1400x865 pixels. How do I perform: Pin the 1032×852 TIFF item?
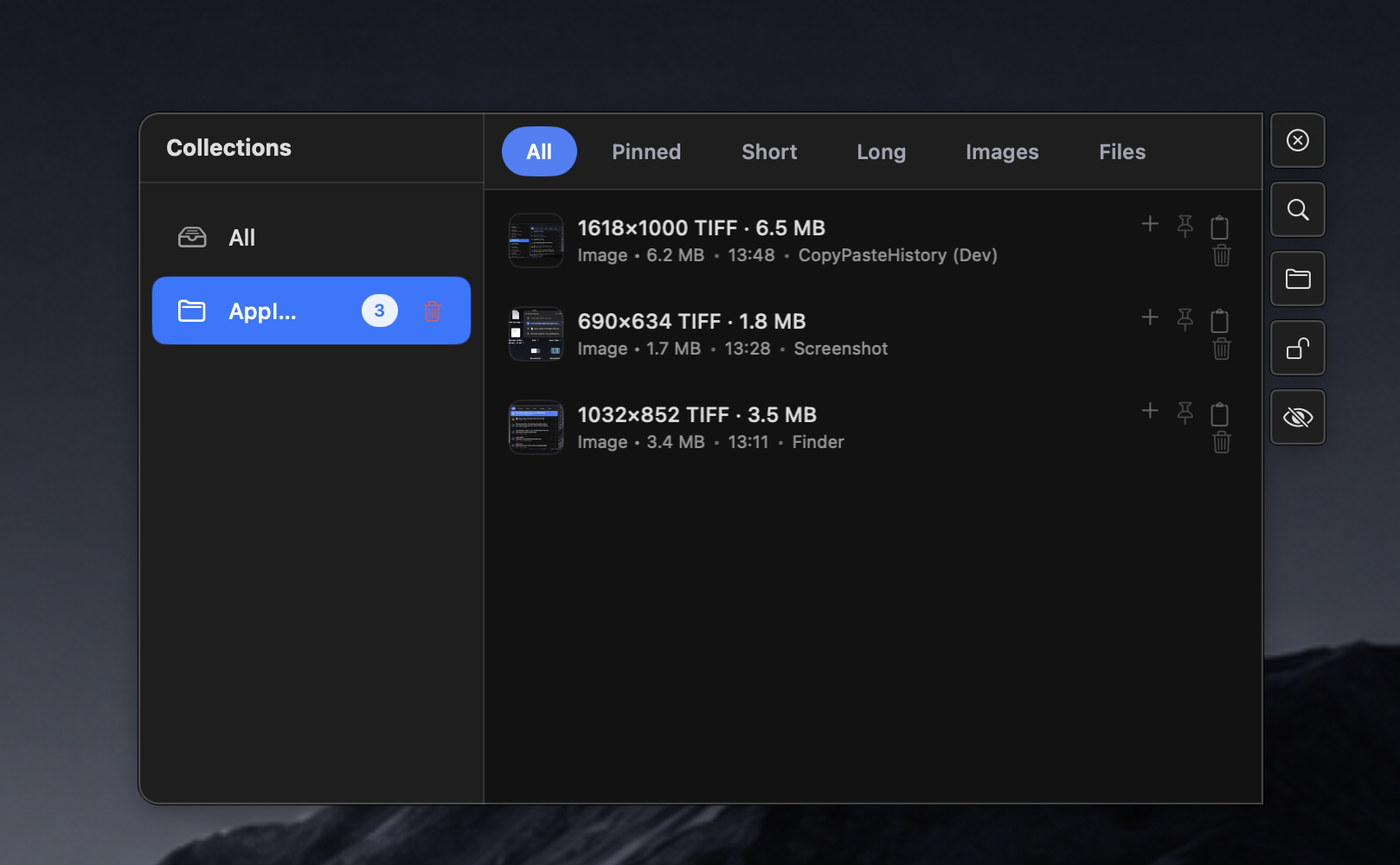click(1185, 412)
